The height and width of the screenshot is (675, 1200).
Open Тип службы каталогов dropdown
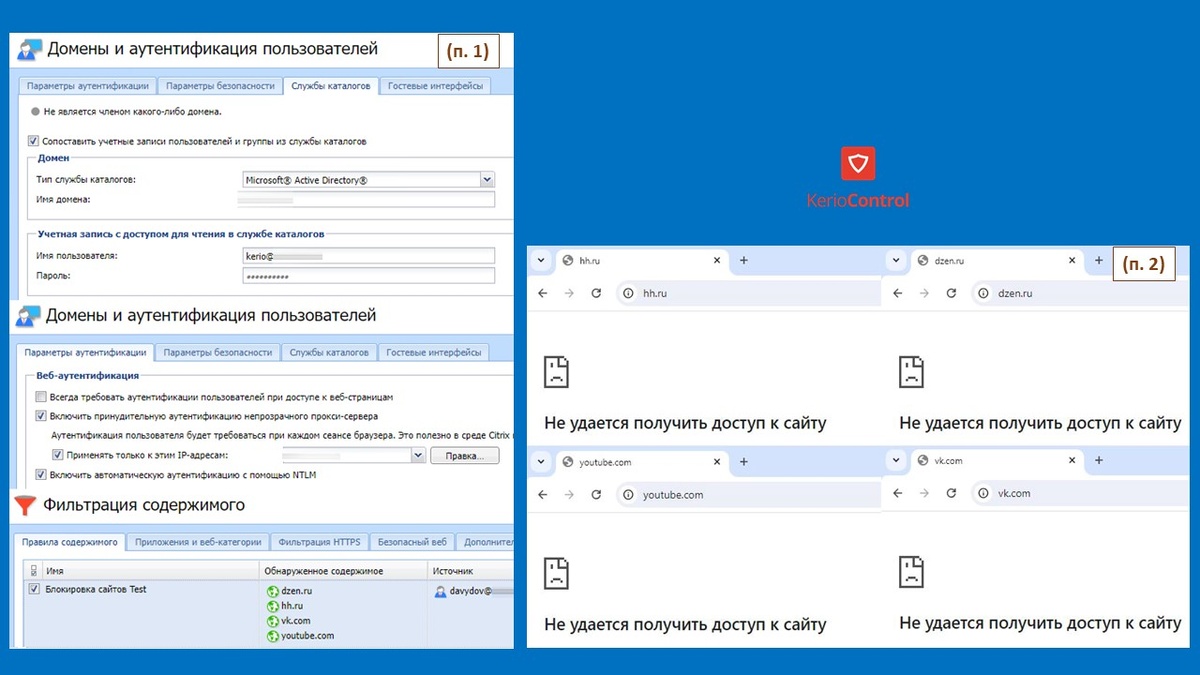click(x=487, y=180)
